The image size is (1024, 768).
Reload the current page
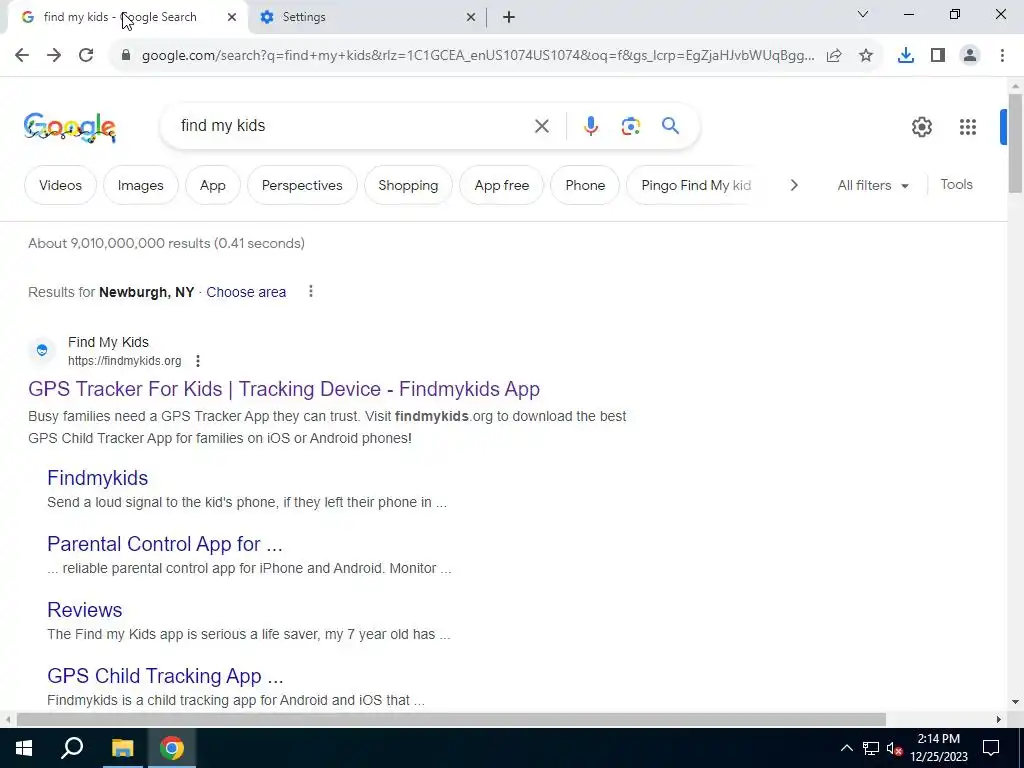coord(86,56)
